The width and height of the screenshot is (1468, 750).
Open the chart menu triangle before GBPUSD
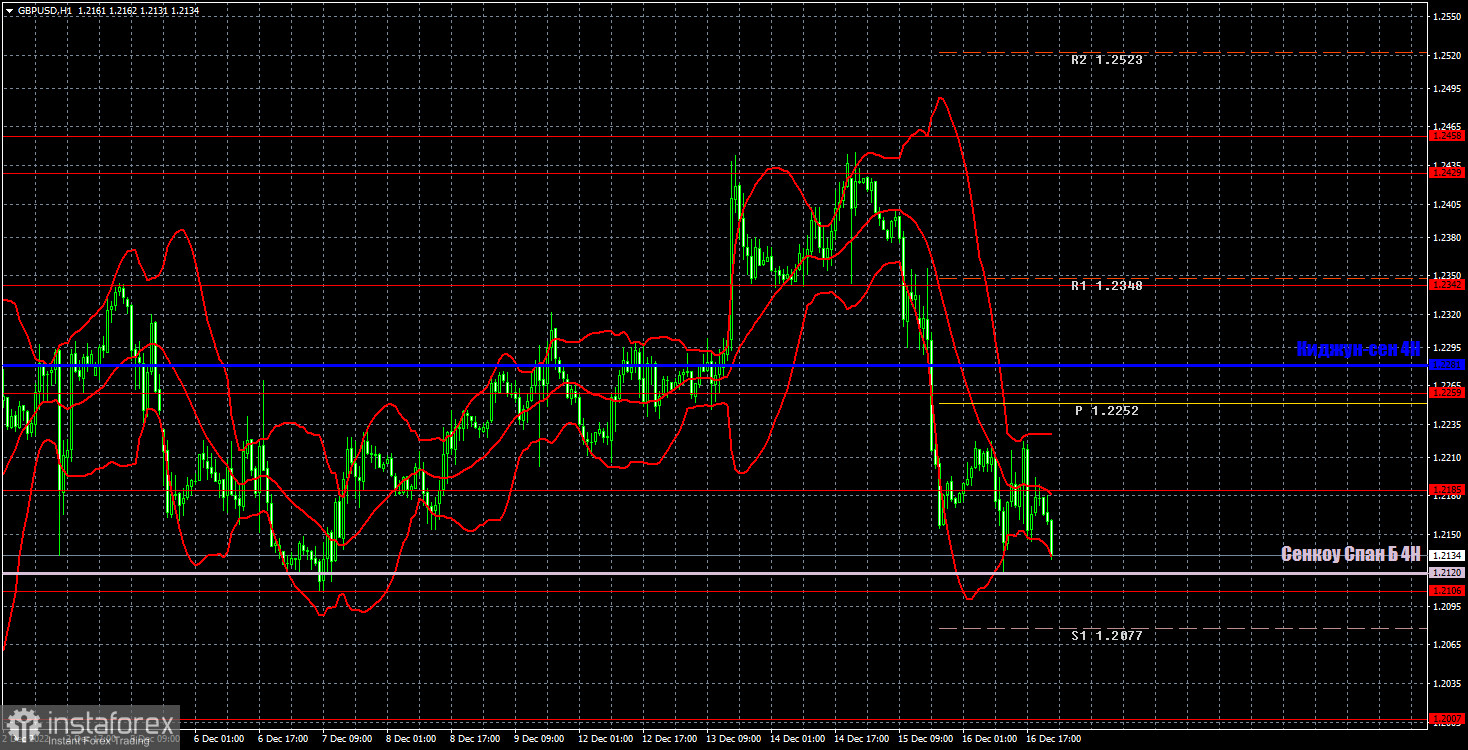point(9,10)
